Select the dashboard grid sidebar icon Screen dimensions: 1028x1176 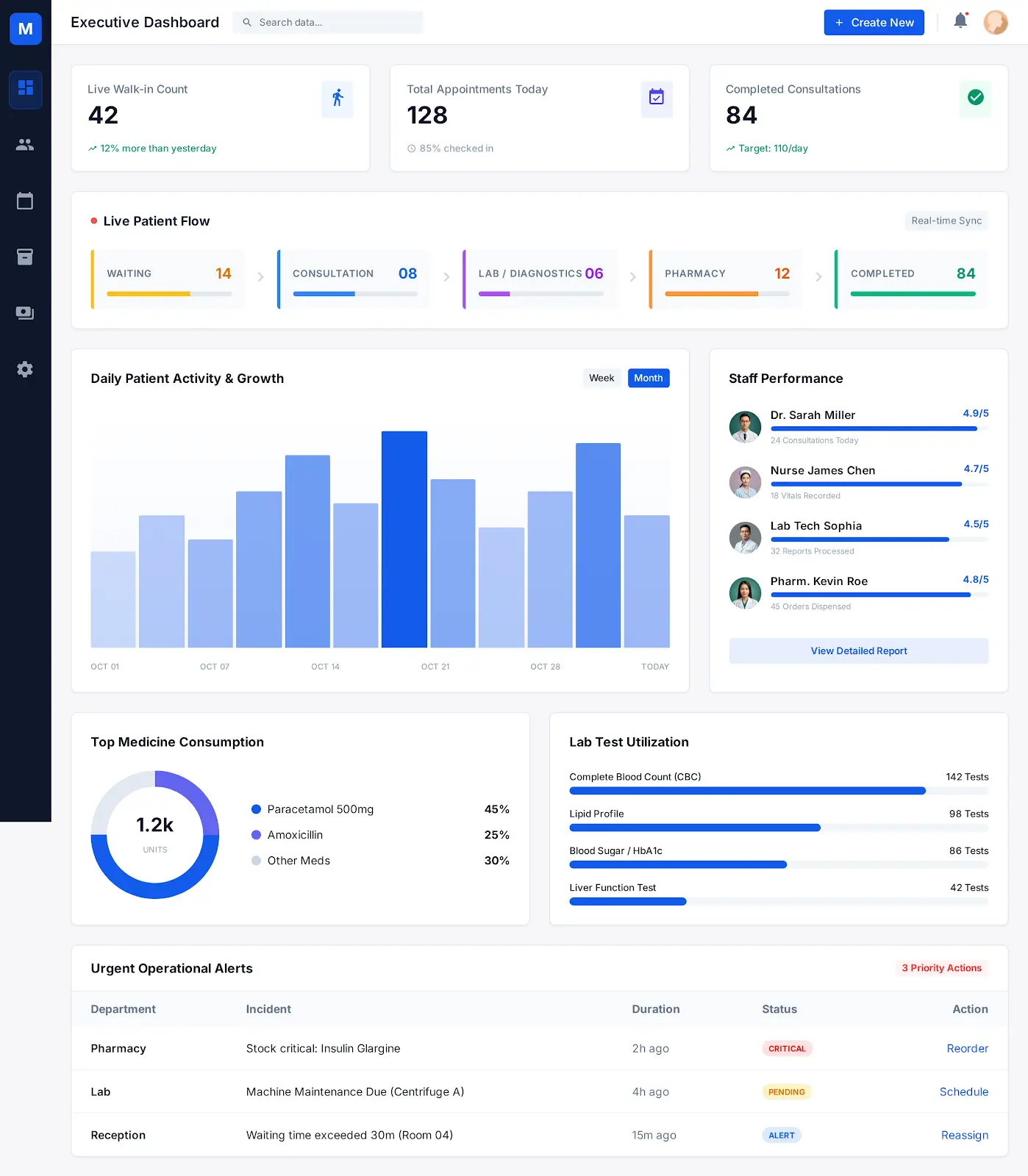25,89
